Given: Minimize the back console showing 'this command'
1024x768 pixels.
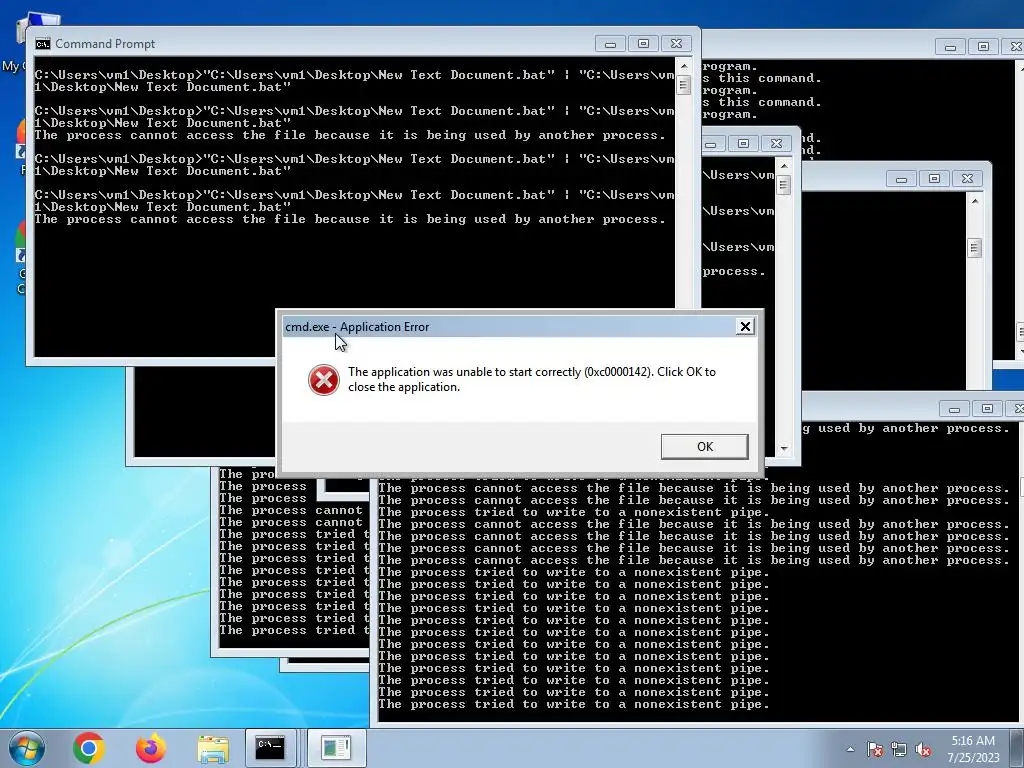Looking at the screenshot, I should [950, 47].
